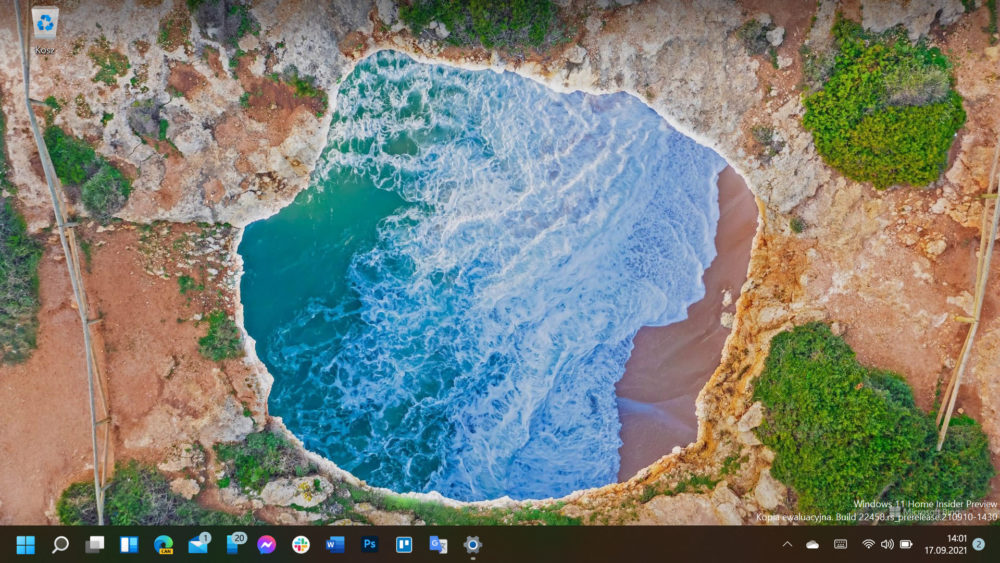Open the volume speaker tray icon

pos(887,545)
